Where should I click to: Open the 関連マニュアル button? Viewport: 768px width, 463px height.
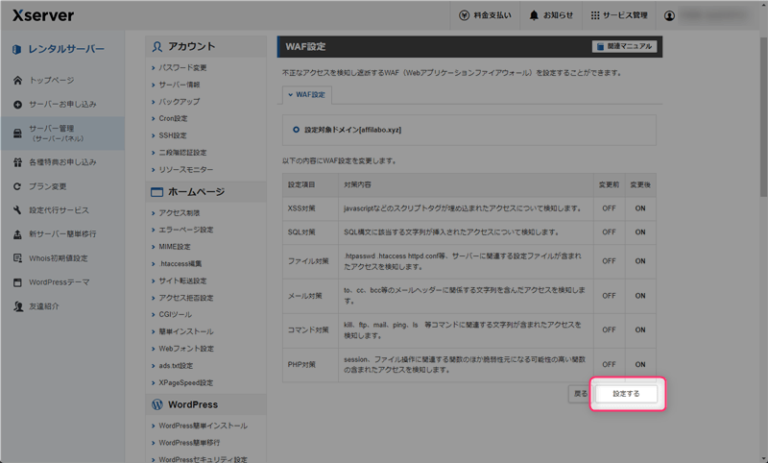pyautogui.click(x=623, y=46)
